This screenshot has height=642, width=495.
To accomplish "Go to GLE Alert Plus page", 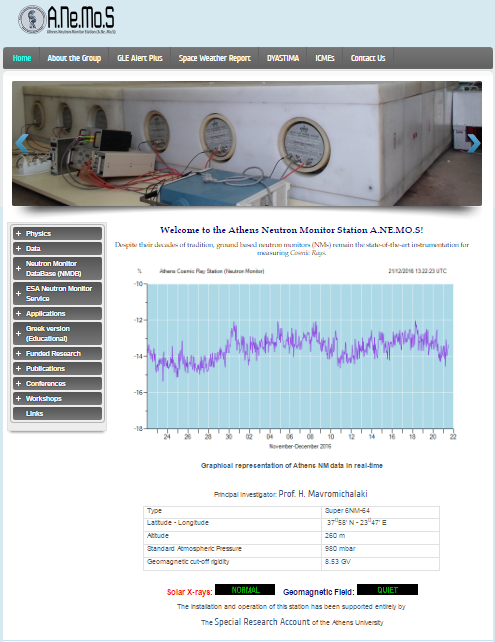I will click(140, 58).
